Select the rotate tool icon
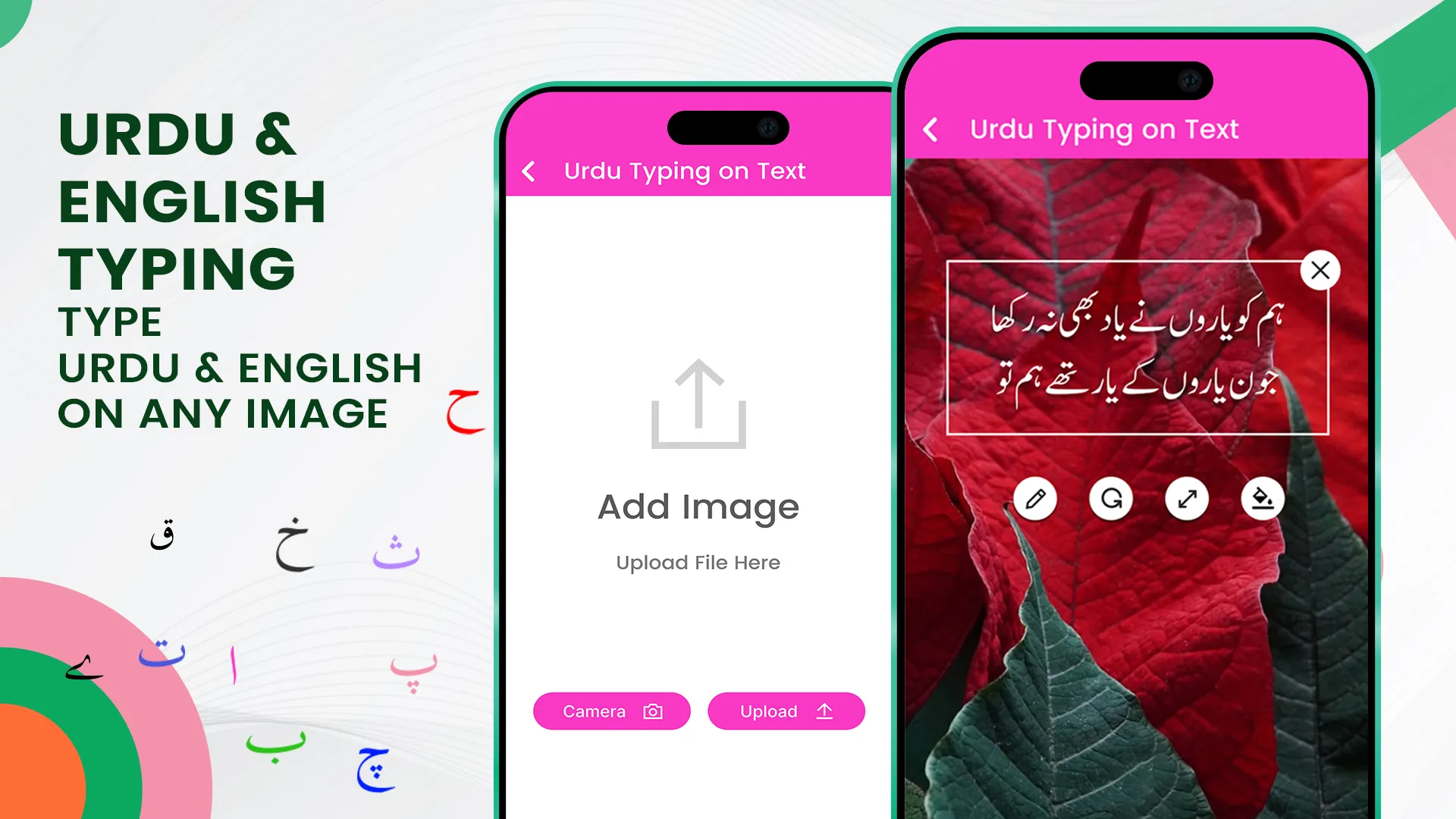This screenshot has height=819, width=1456. tap(1112, 498)
